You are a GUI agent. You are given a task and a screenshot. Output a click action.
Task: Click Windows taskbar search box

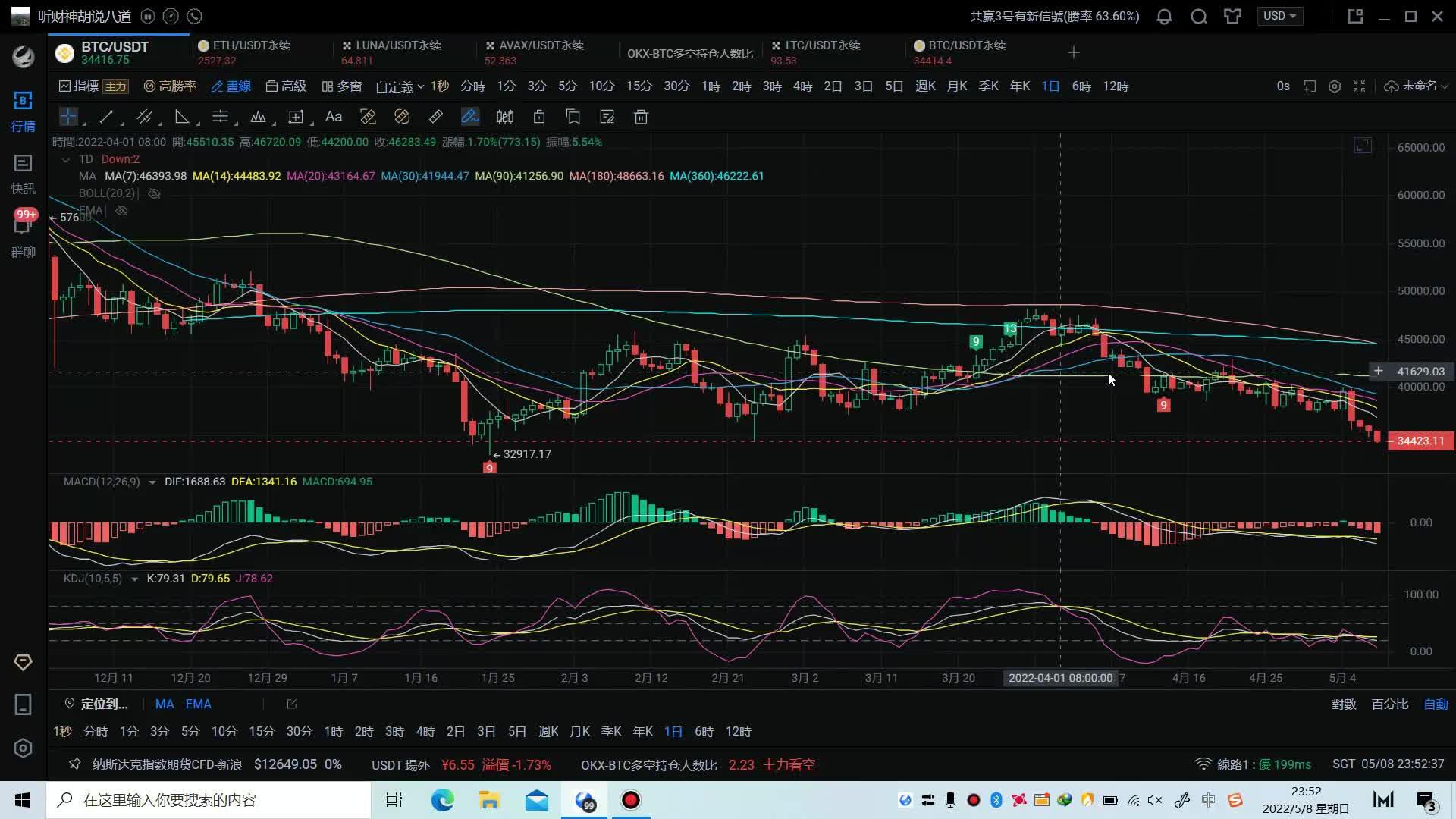pyautogui.click(x=209, y=800)
